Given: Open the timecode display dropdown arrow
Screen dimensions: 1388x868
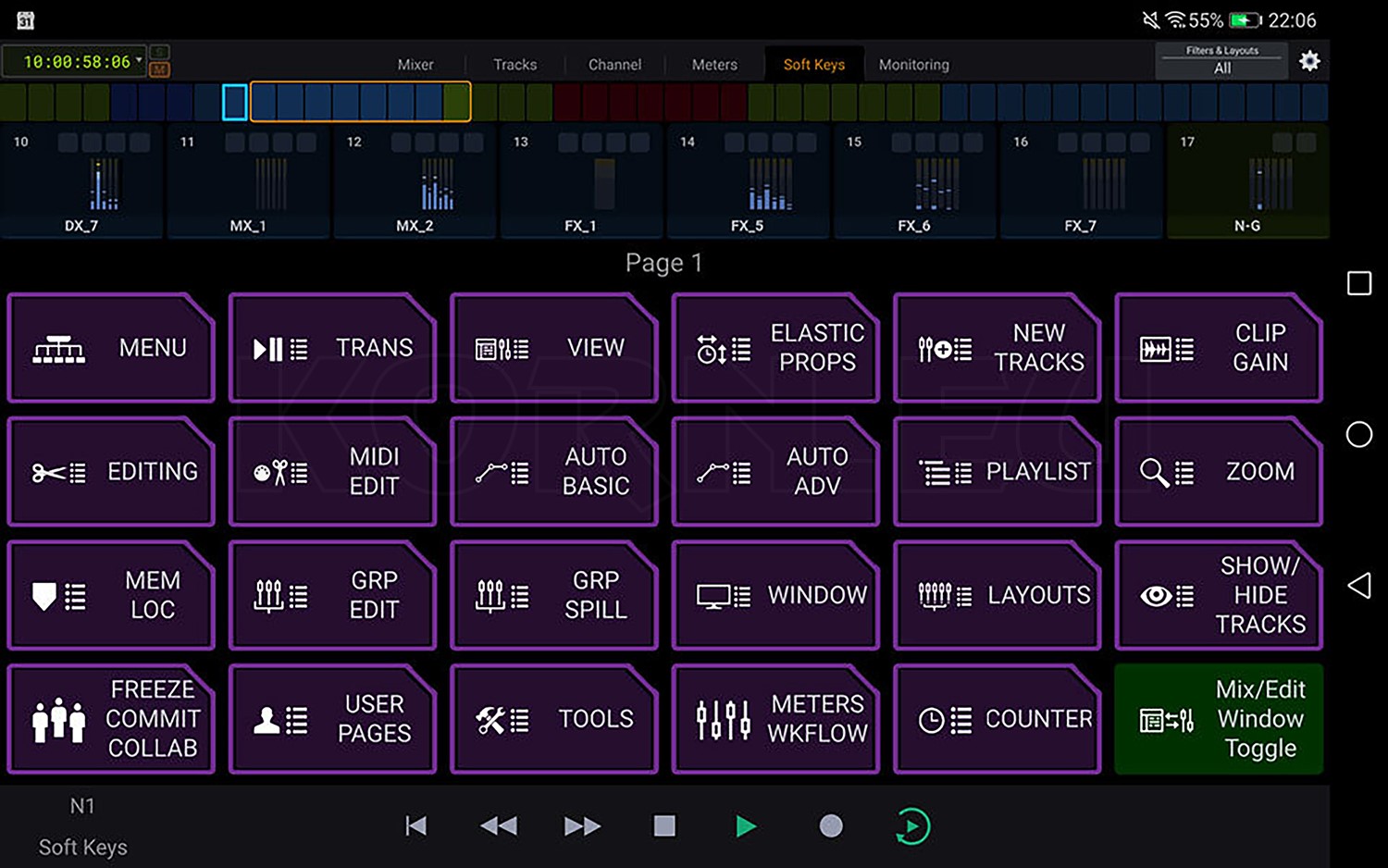Looking at the screenshot, I should point(139,59).
